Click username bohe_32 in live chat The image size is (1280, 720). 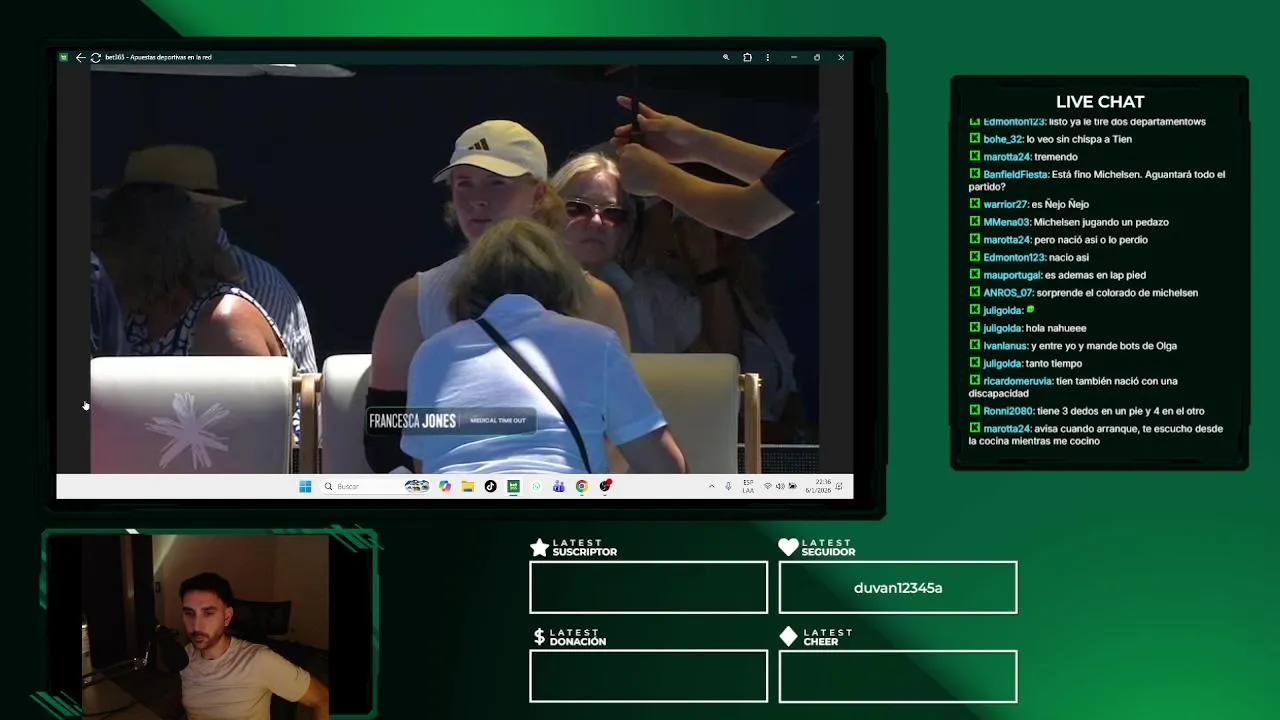(x=1003, y=140)
